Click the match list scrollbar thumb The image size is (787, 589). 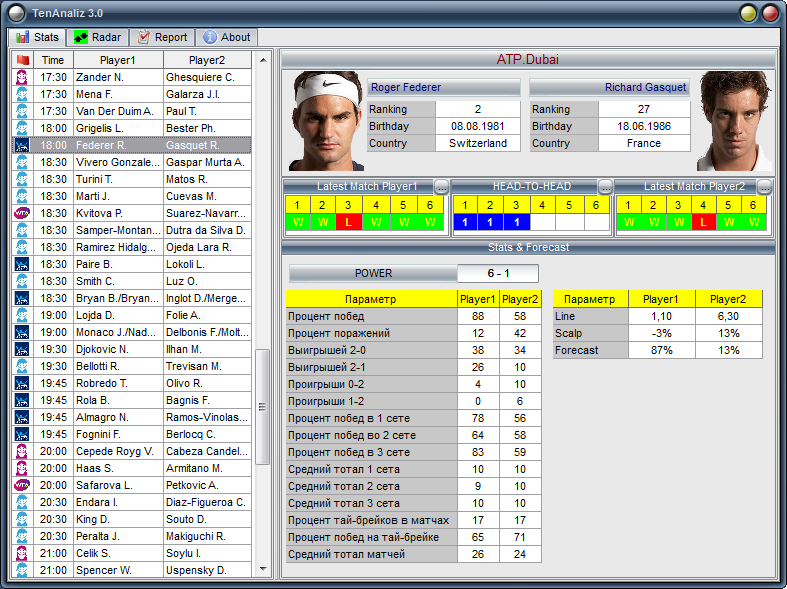263,407
